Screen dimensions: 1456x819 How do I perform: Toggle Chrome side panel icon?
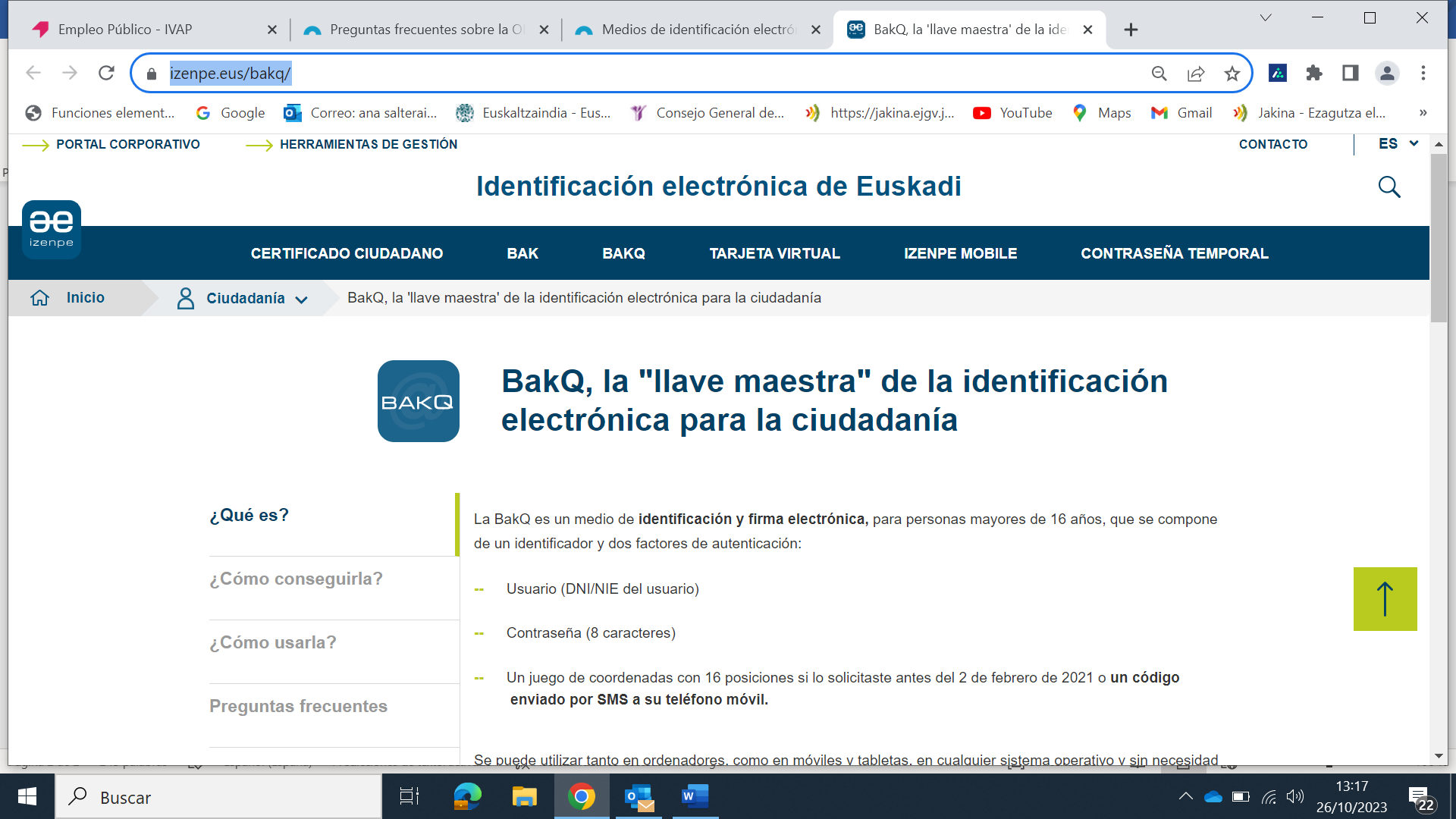(1350, 74)
